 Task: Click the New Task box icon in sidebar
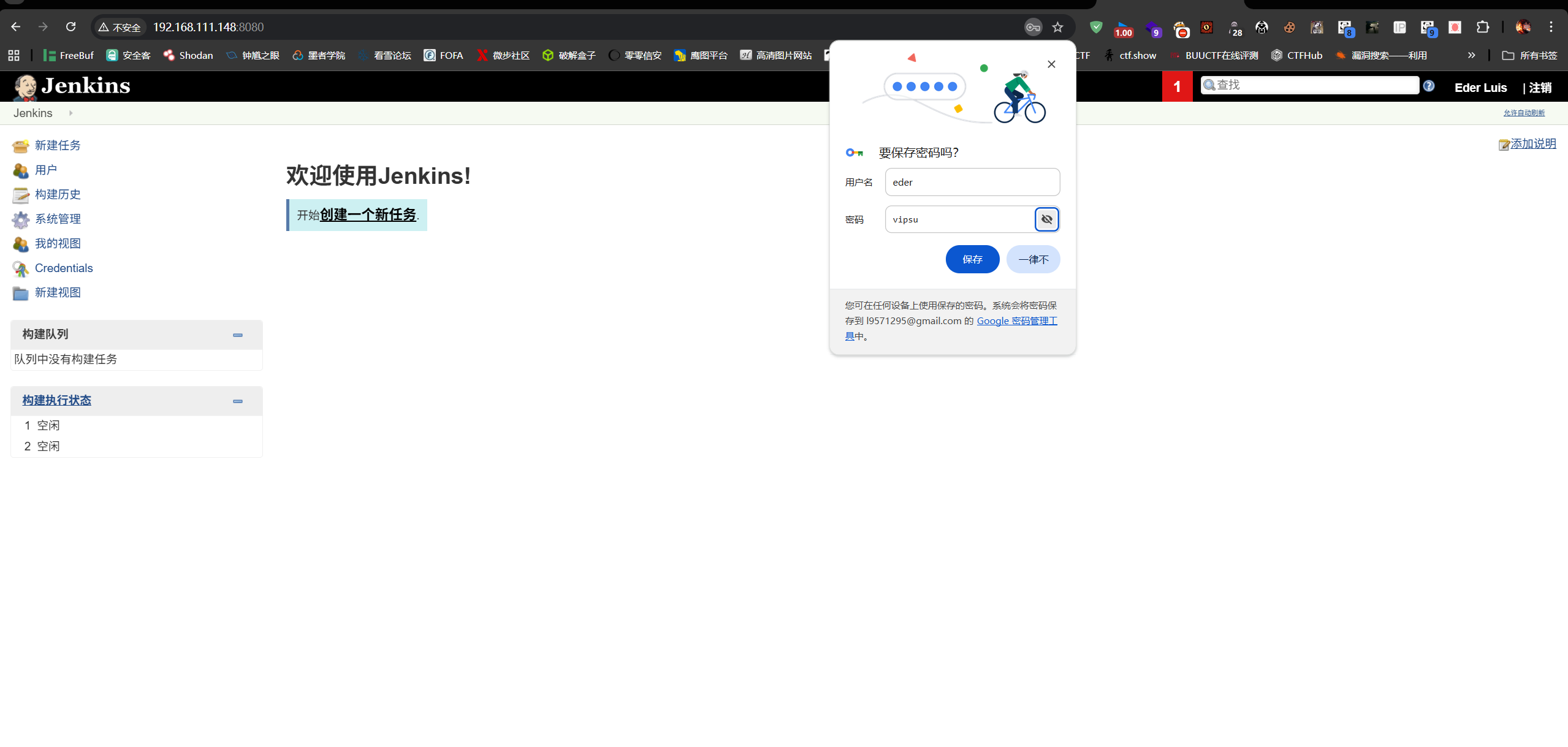tap(20, 146)
